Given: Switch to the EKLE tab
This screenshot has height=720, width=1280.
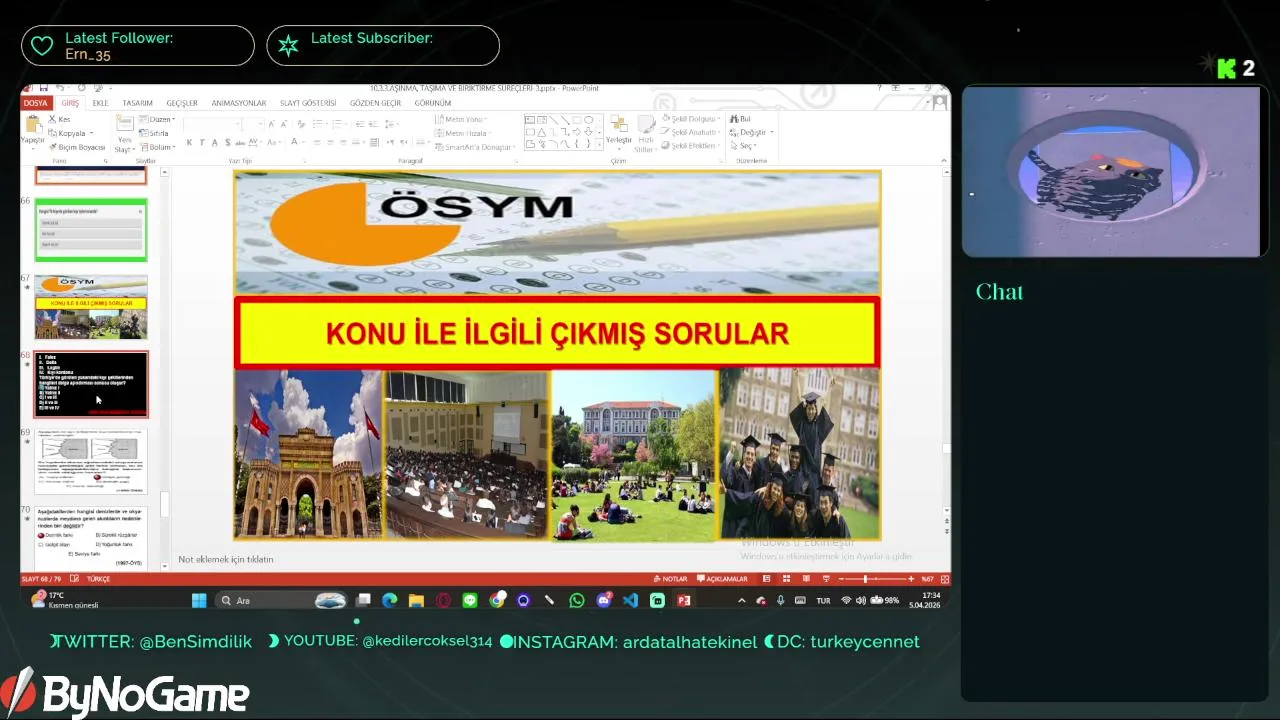Looking at the screenshot, I should [x=100, y=103].
